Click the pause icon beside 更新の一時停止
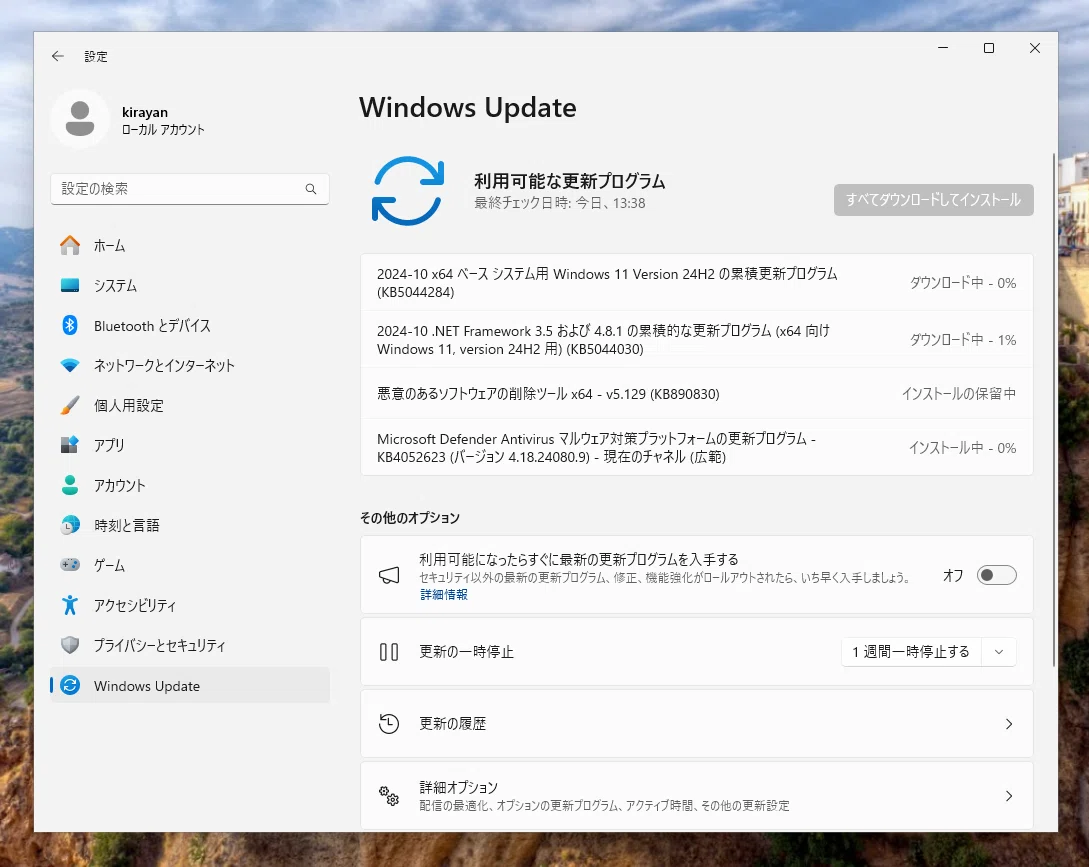Viewport: 1089px width, 867px height. [x=389, y=652]
